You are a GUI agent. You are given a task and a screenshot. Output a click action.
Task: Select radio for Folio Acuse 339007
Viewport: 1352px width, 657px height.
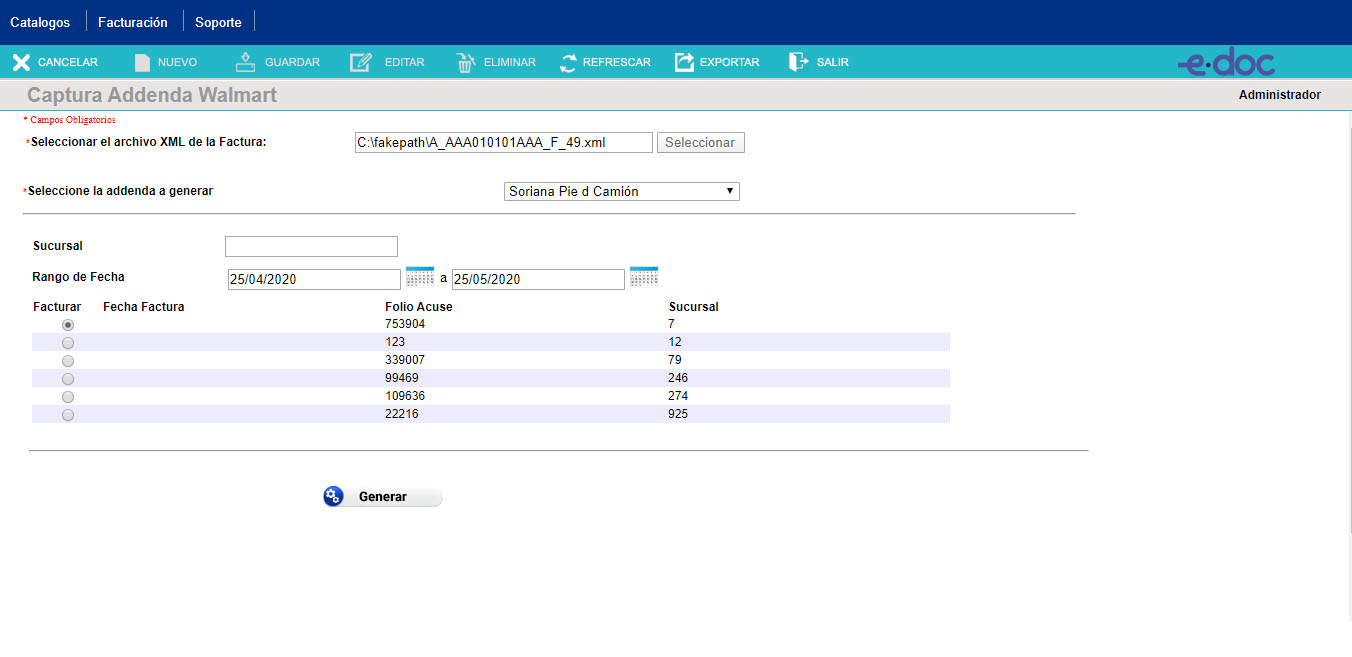(x=68, y=361)
